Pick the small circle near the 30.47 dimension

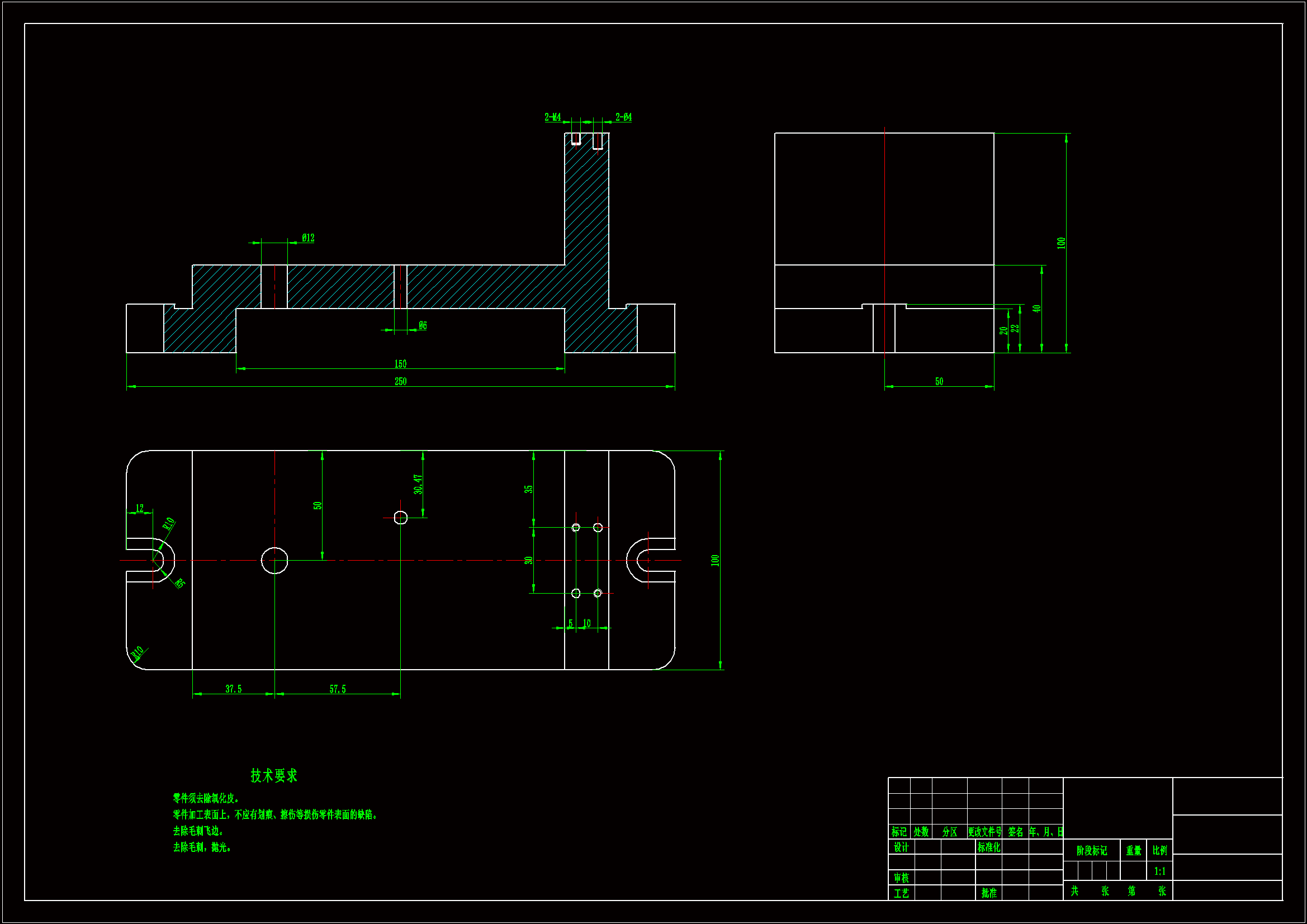pos(401,518)
